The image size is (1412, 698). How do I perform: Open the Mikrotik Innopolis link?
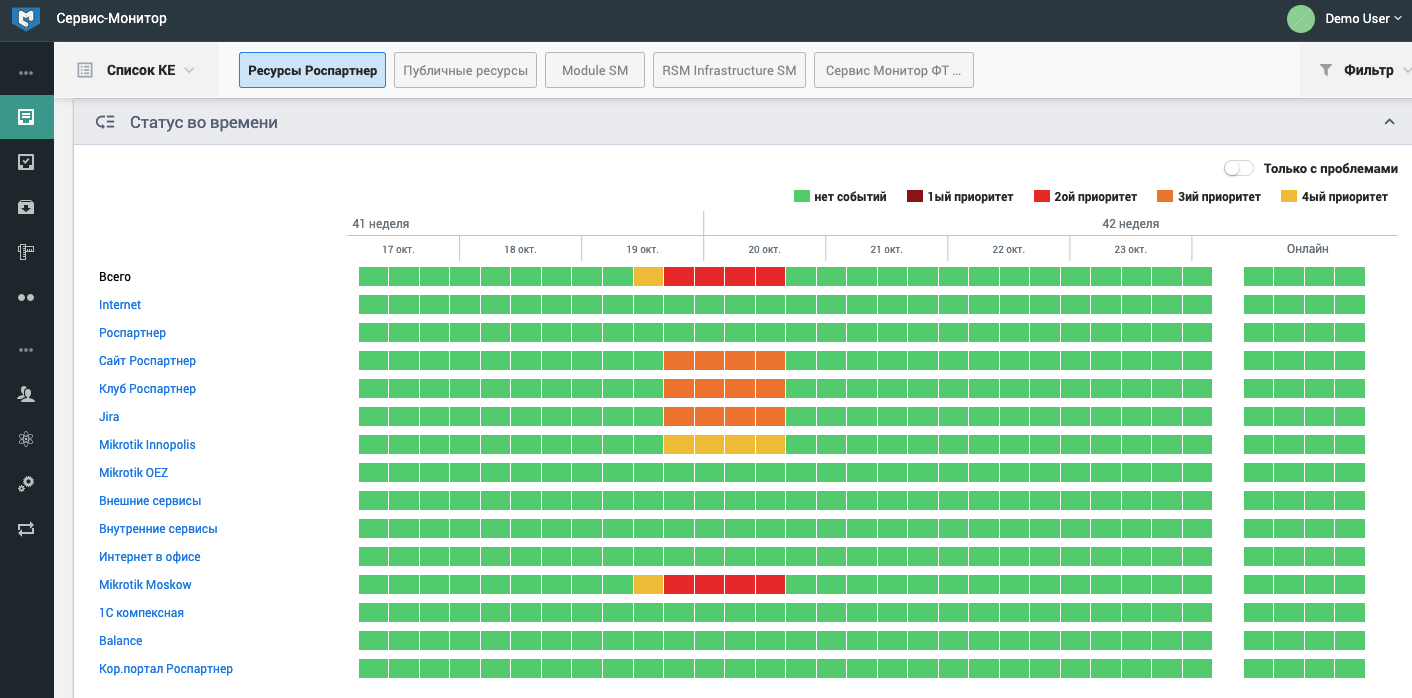point(147,444)
